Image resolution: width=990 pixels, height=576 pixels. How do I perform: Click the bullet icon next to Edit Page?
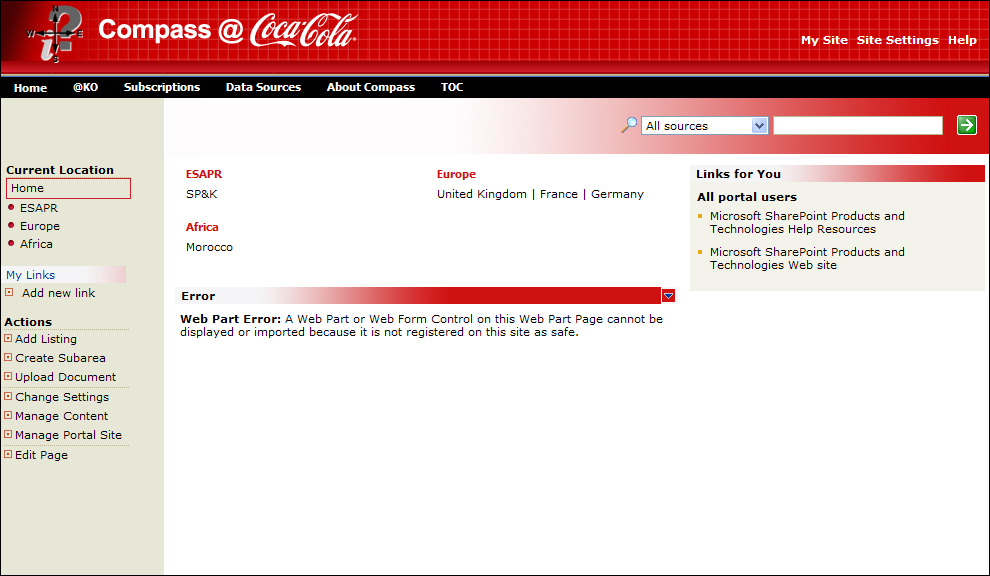[8, 454]
